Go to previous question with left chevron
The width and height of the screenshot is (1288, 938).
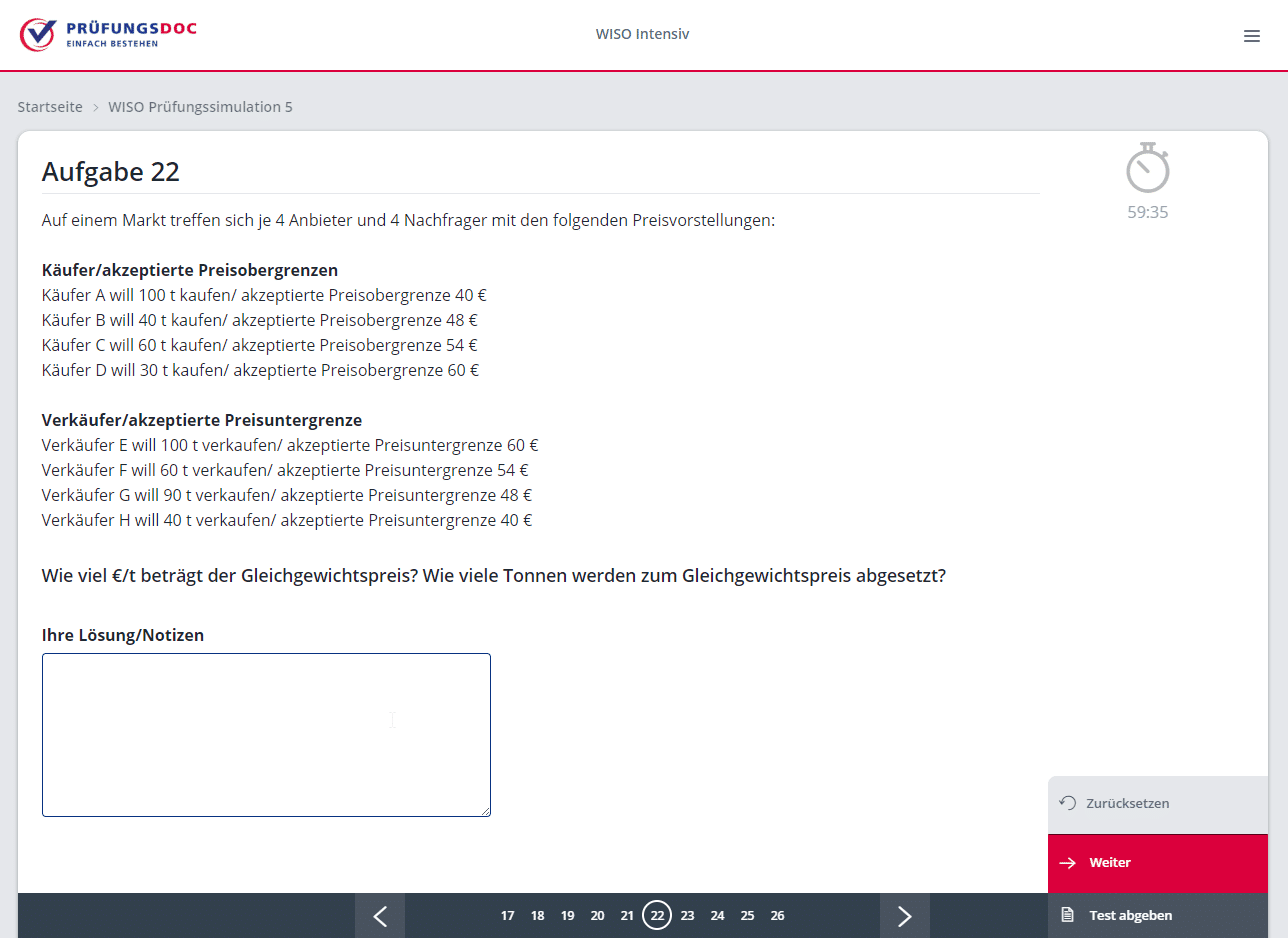(x=380, y=916)
